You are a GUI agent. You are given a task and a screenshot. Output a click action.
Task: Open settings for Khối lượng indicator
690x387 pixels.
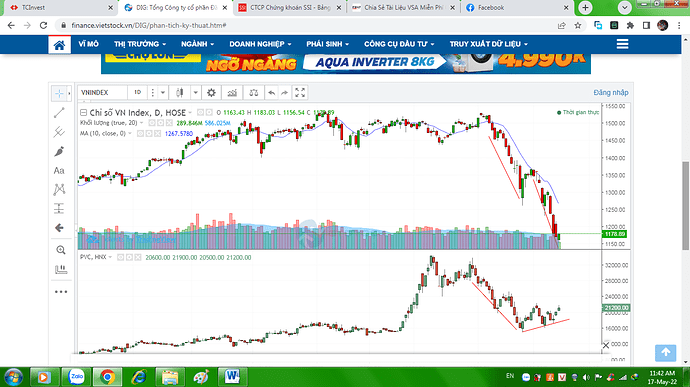[x=161, y=123]
